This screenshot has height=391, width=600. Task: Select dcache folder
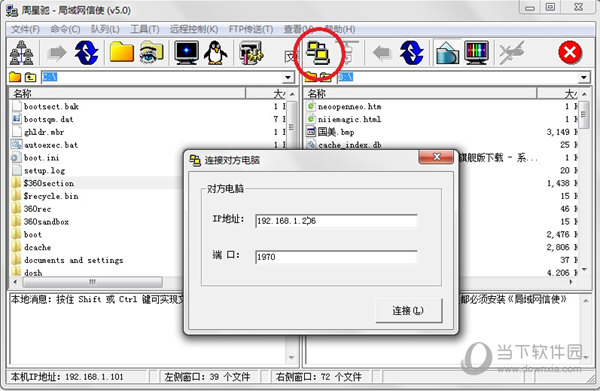pos(38,248)
